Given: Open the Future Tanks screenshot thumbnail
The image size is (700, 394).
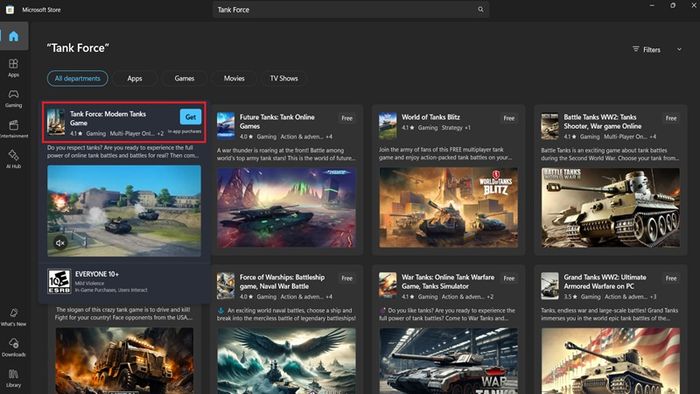Looking at the screenshot, I should click(x=287, y=207).
